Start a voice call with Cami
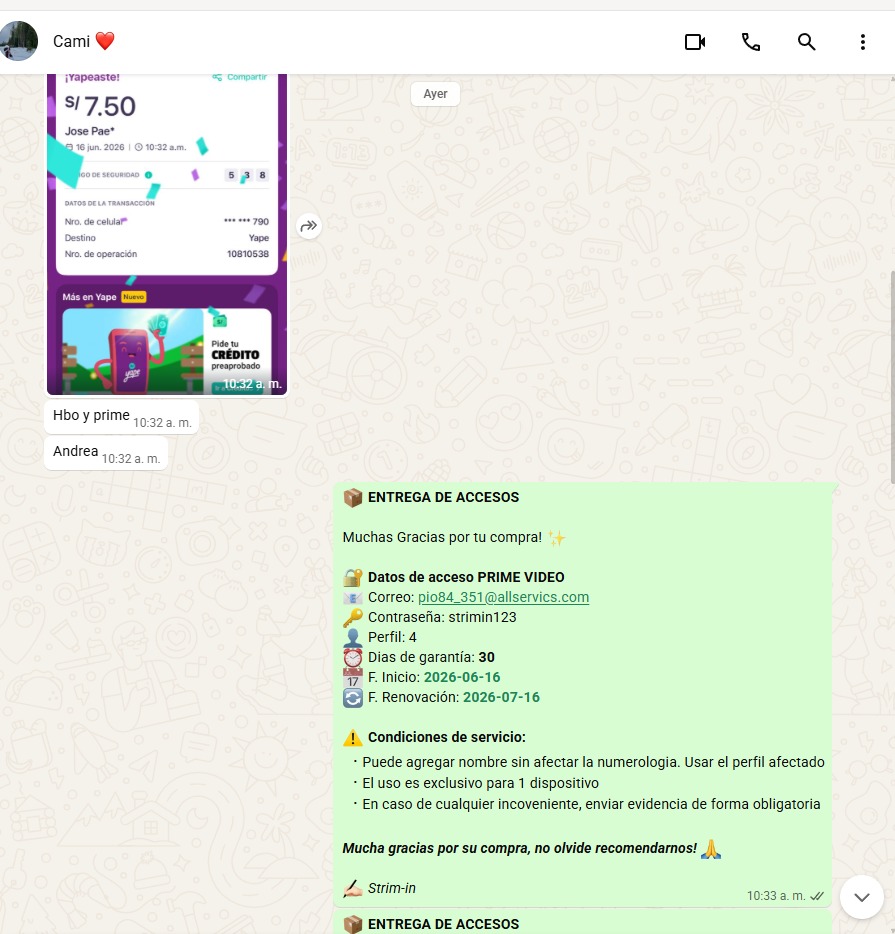The height and width of the screenshot is (934, 895). coord(750,42)
